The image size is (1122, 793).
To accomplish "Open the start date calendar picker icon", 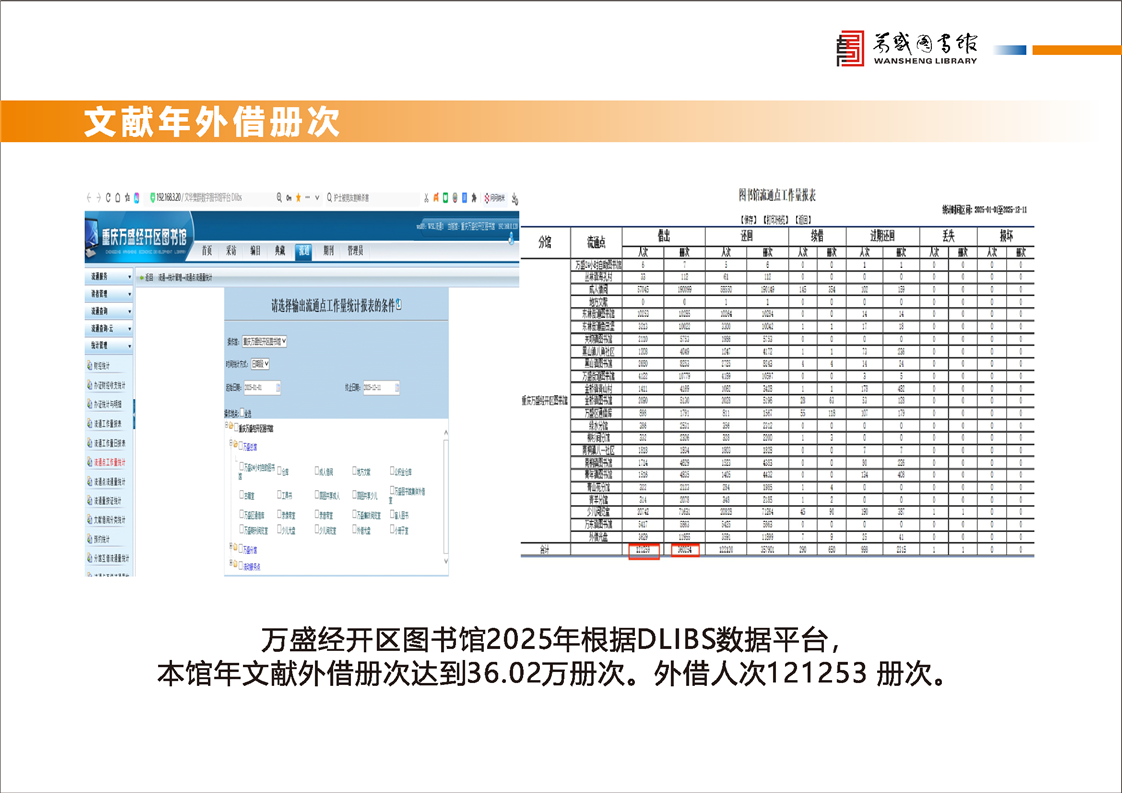I will pyautogui.click(x=277, y=387).
